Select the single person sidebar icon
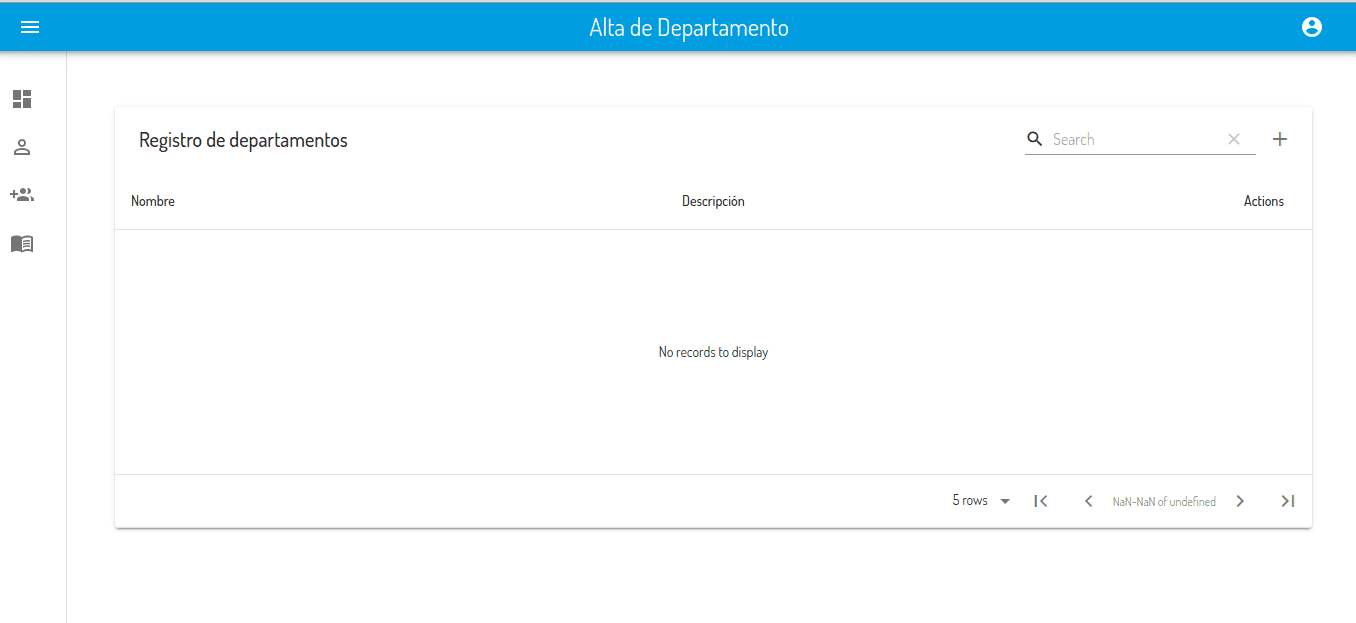 click(x=22, y=147)
